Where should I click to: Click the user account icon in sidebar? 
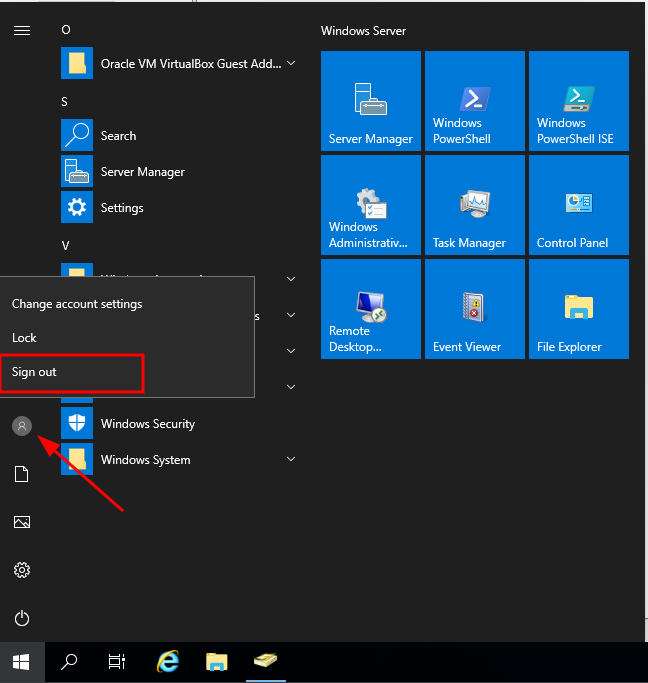[22, 426]
